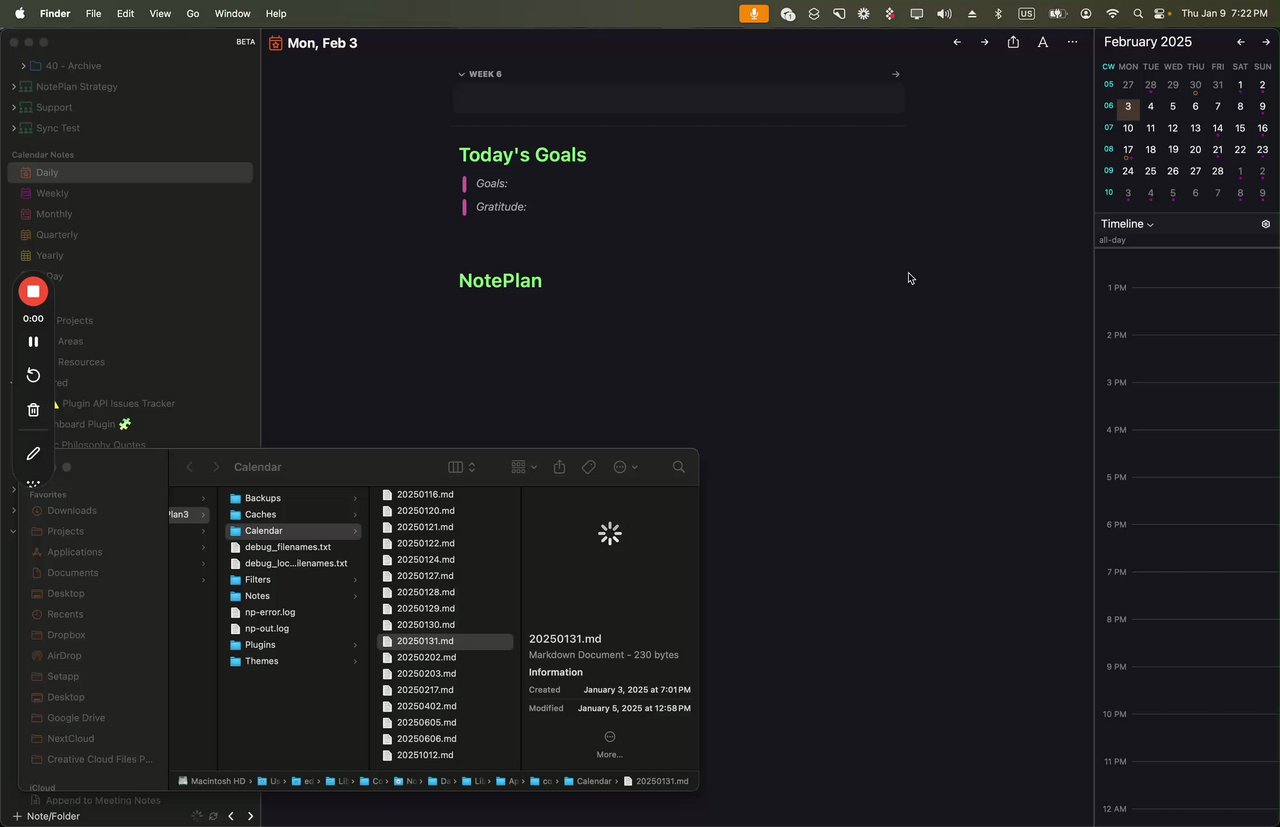Open the share icon in NotePlan's note toolbar

click(1014, 42)
